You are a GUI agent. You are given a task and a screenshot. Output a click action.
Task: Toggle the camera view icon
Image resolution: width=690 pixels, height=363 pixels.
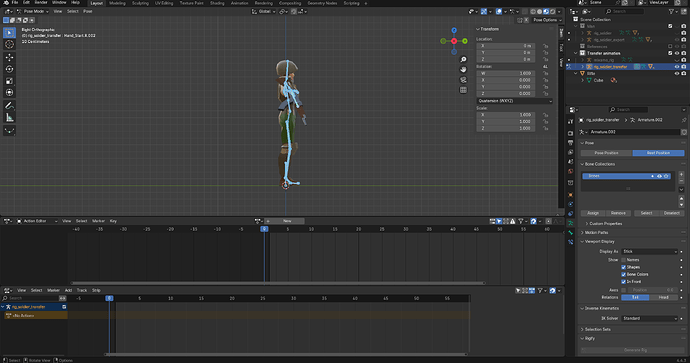(463, 80)
